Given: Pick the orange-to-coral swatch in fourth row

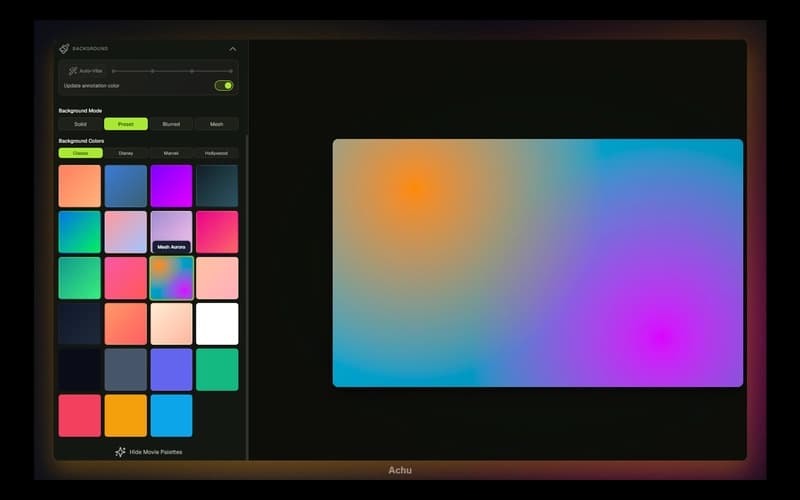Looking at the screenshot, I should tap(126, 324).
